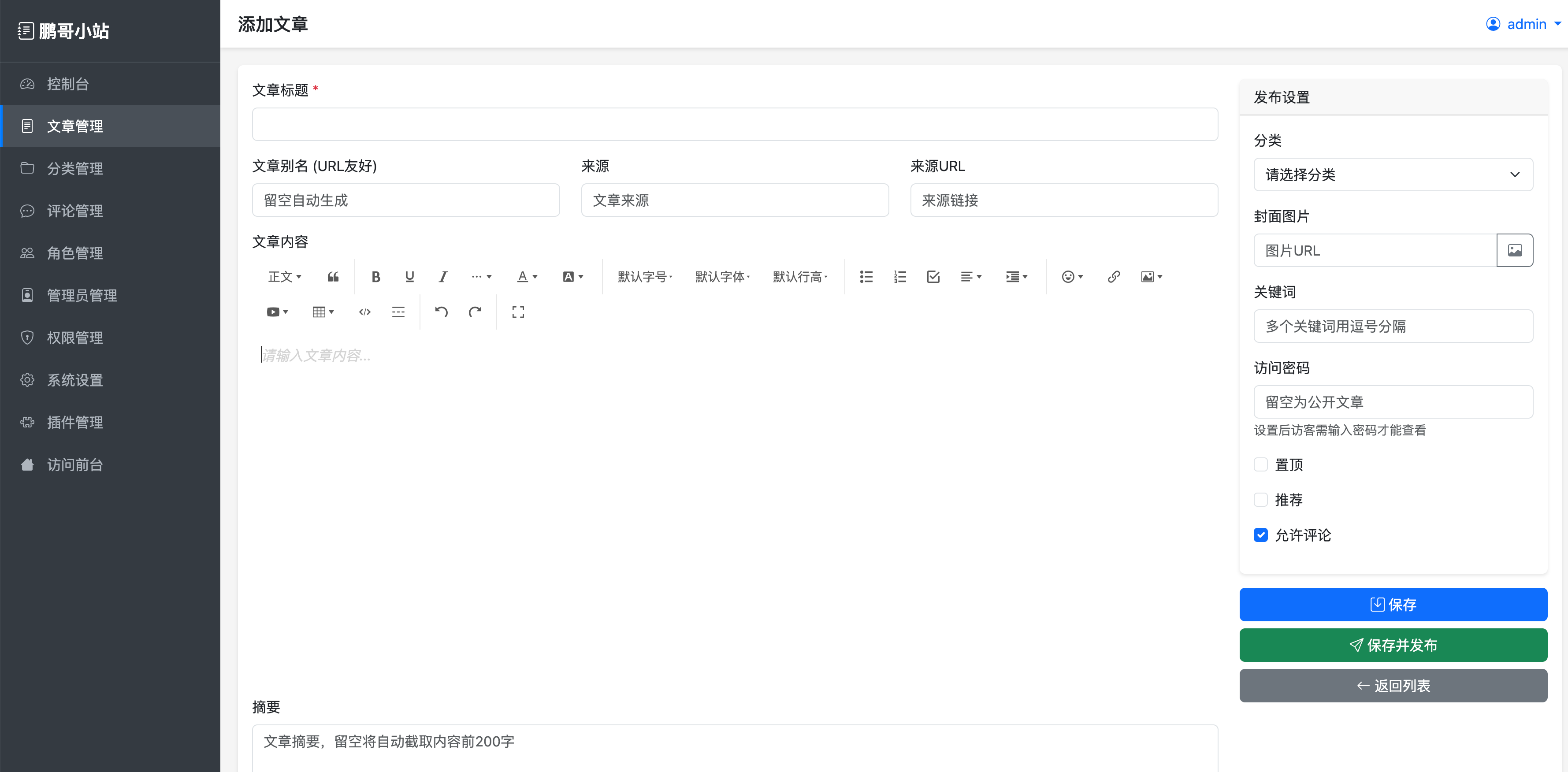
Task: Click the green 保存并发布 button
Action: (1393, 646)
